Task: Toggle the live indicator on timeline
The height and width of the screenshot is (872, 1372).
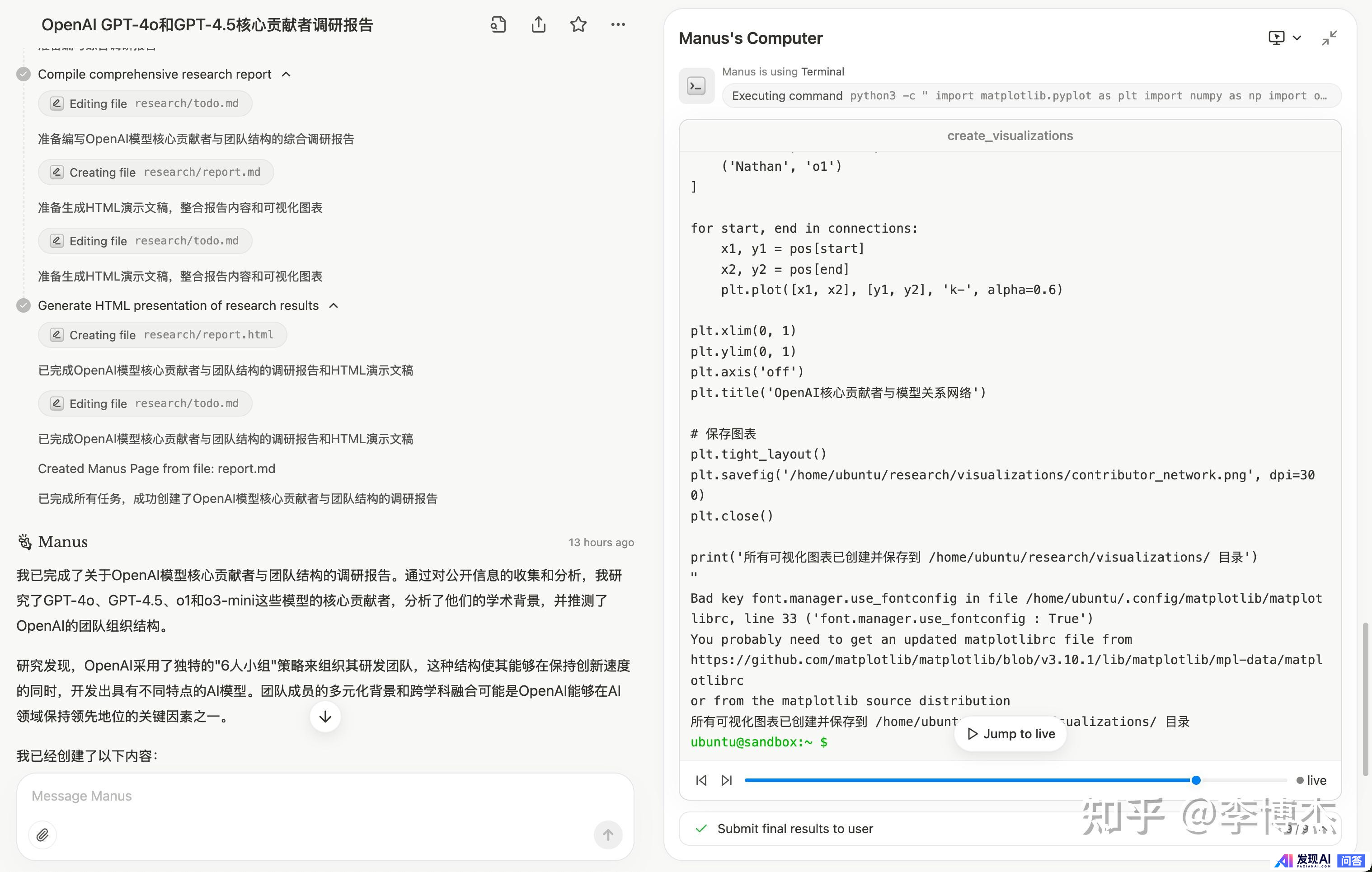Action: (1311, 780)
